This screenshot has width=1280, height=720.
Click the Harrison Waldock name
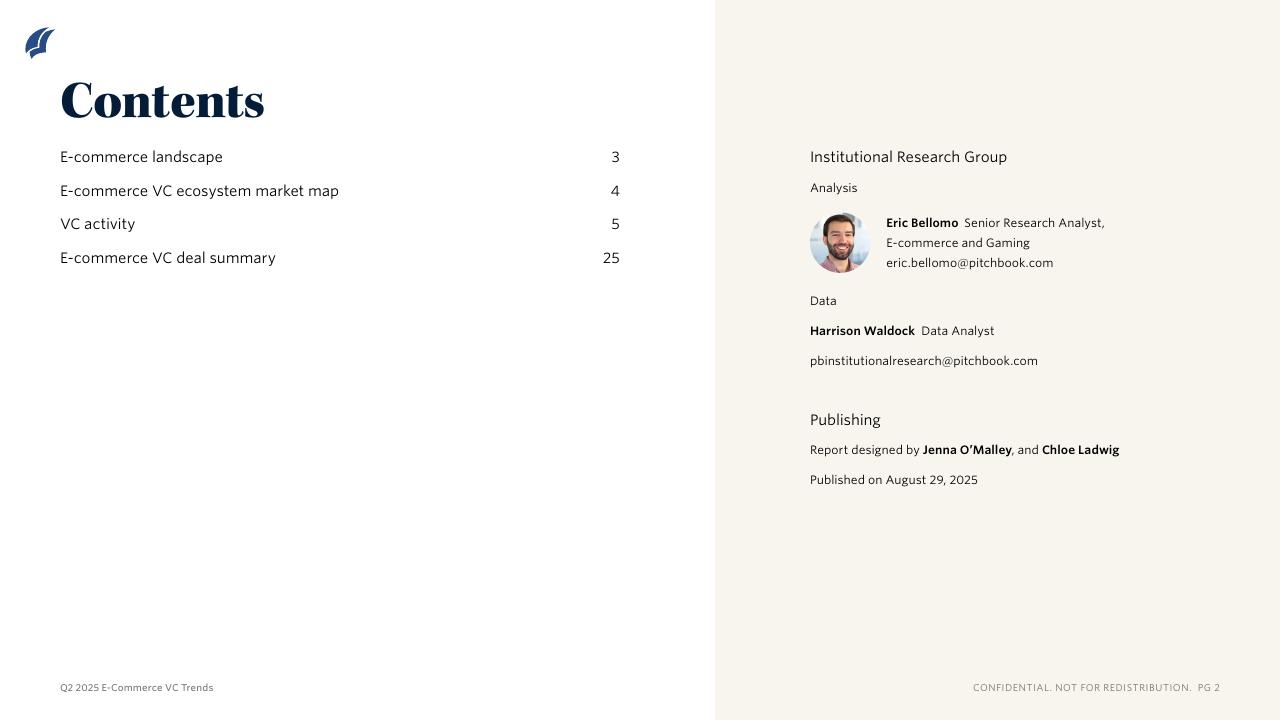pyautogui.click(x=862, y=331)
